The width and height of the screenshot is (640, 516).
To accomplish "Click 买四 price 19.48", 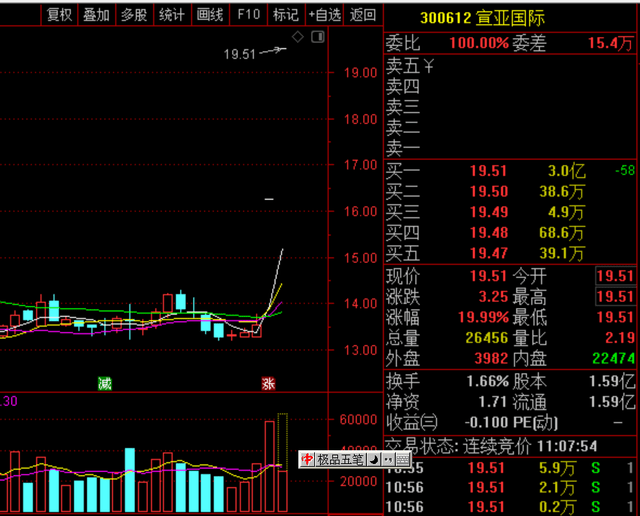I will (489, 233).
